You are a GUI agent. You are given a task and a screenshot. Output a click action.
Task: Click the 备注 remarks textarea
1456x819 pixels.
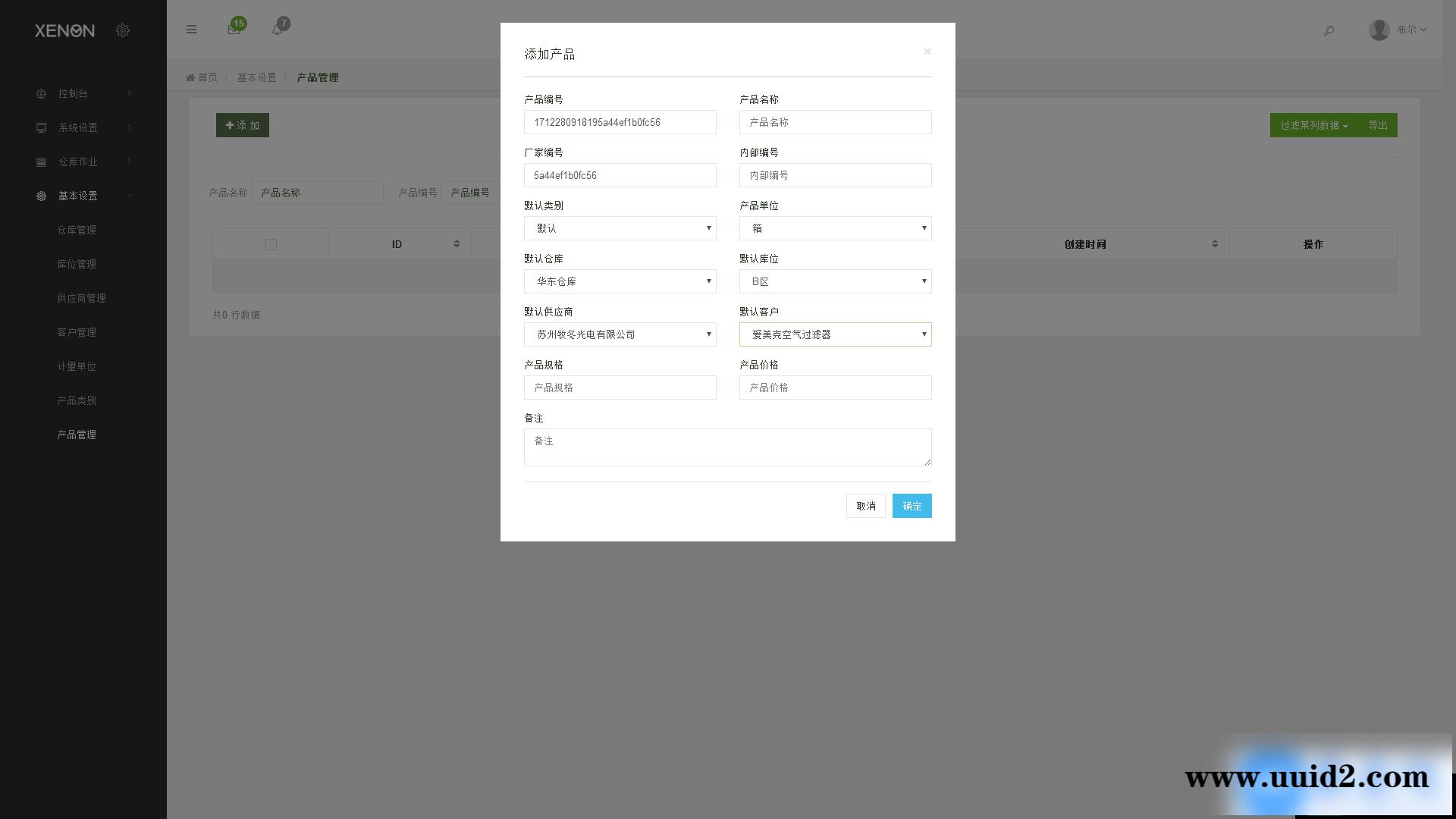point(726,447)
